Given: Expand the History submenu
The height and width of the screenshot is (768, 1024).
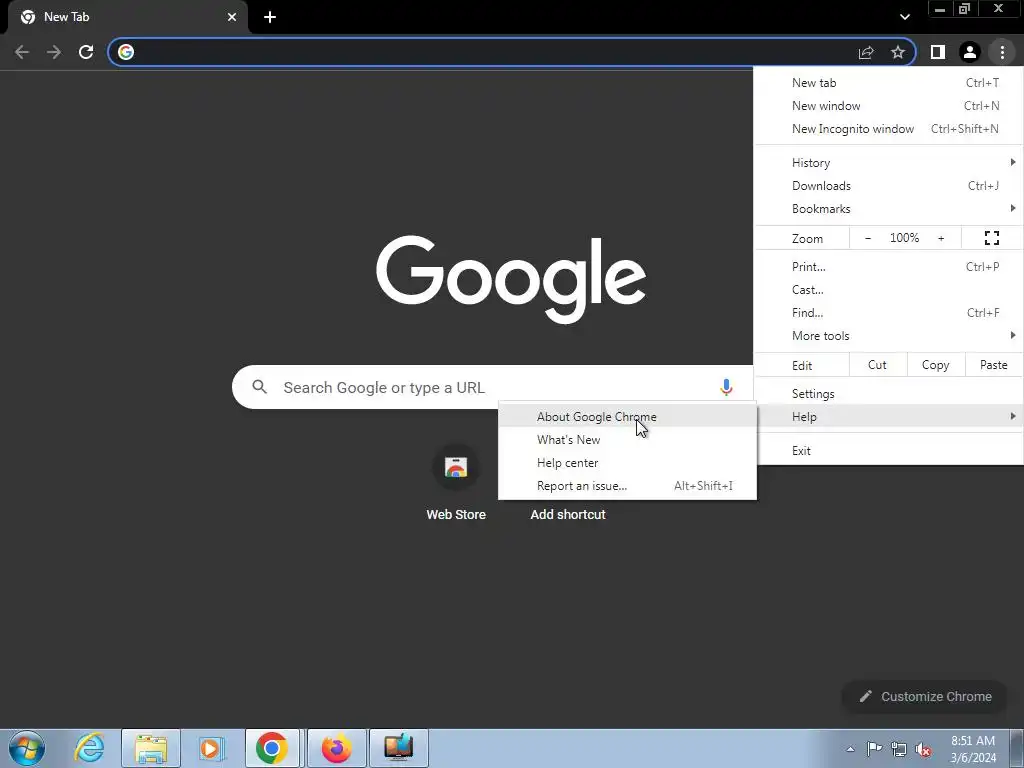Looking at the screenshot, I should 889,163.
